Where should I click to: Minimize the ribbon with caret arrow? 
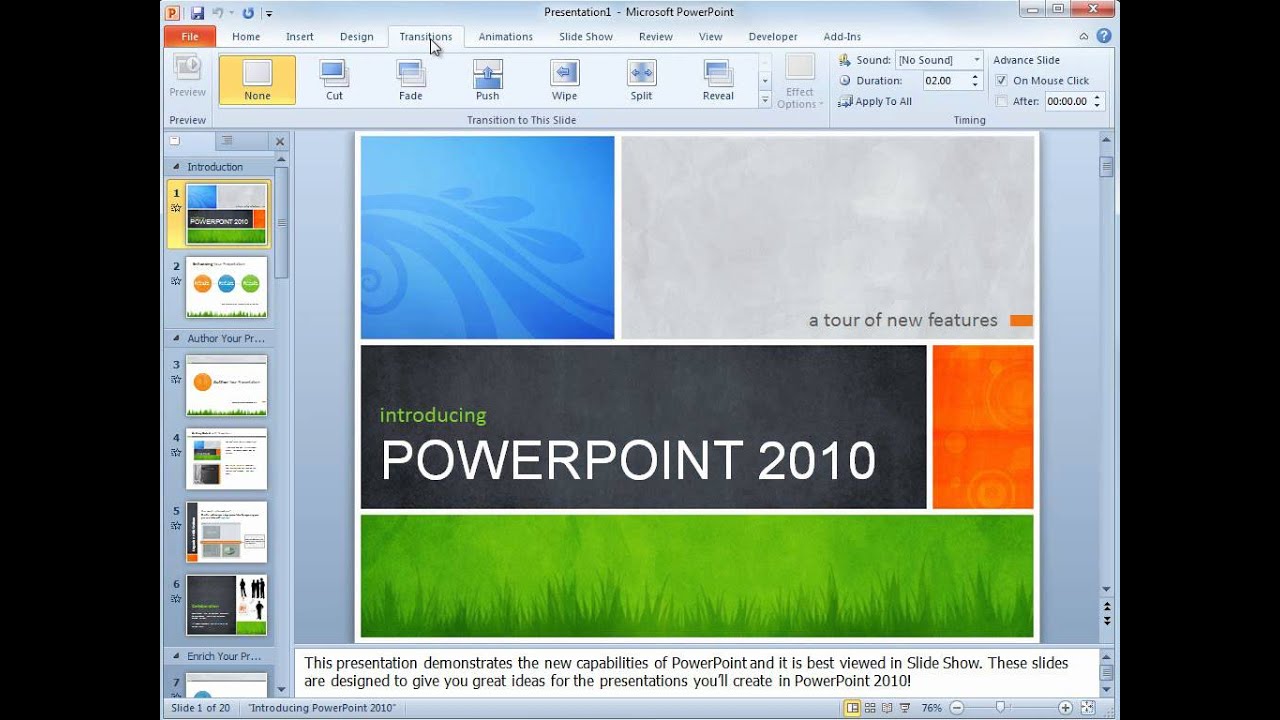pos(1084,36)
